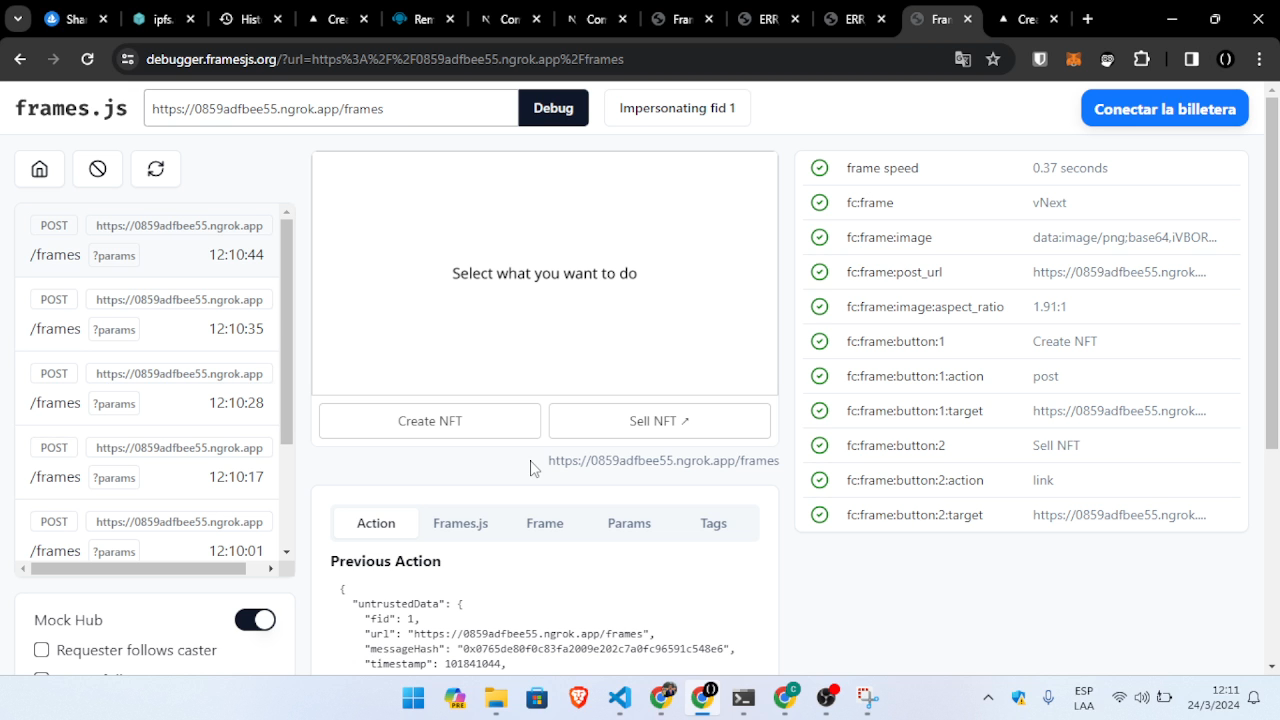Select history entry at 12:10:17
This screenshot has width=1280, height=720.
pos(148,462)
